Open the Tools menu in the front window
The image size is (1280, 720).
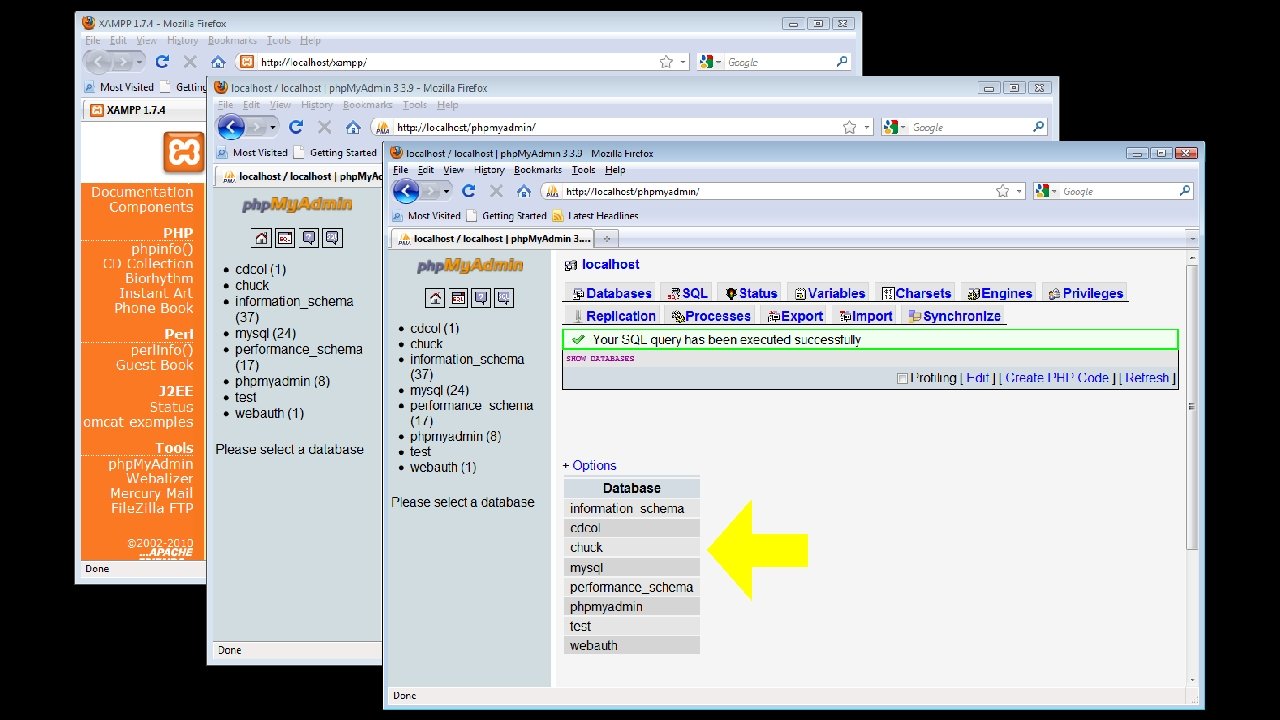tap(583, 170)
